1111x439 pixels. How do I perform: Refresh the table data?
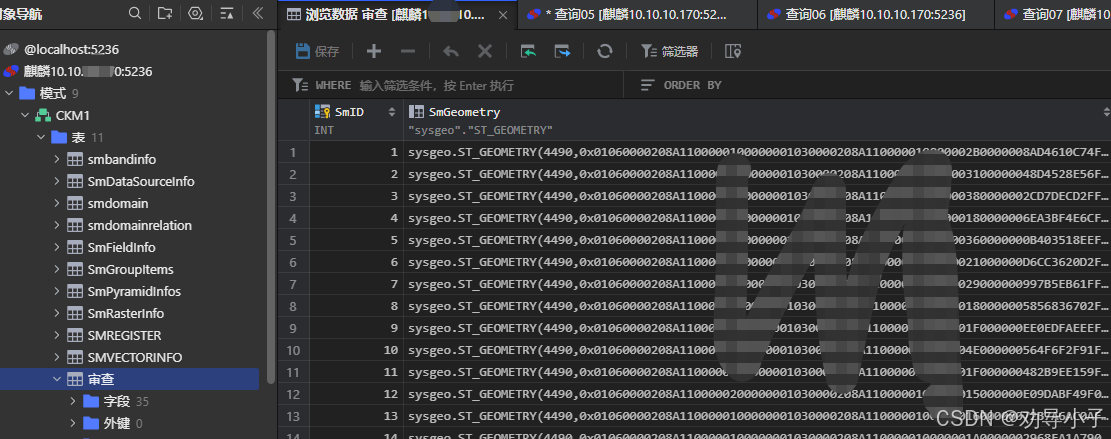tap(604, 51)
